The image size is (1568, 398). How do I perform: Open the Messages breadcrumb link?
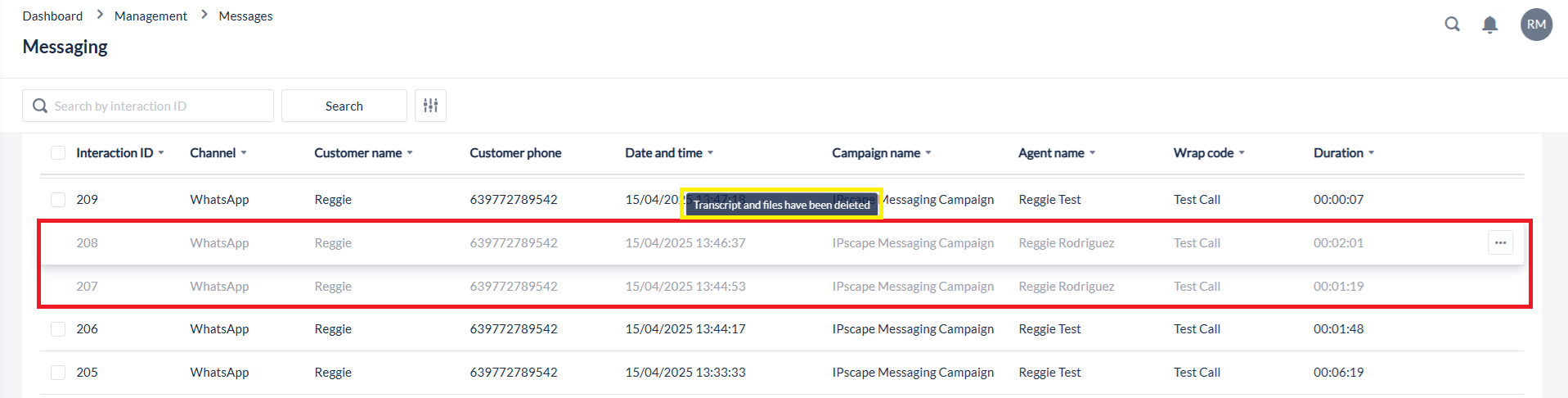click(245, 16)
